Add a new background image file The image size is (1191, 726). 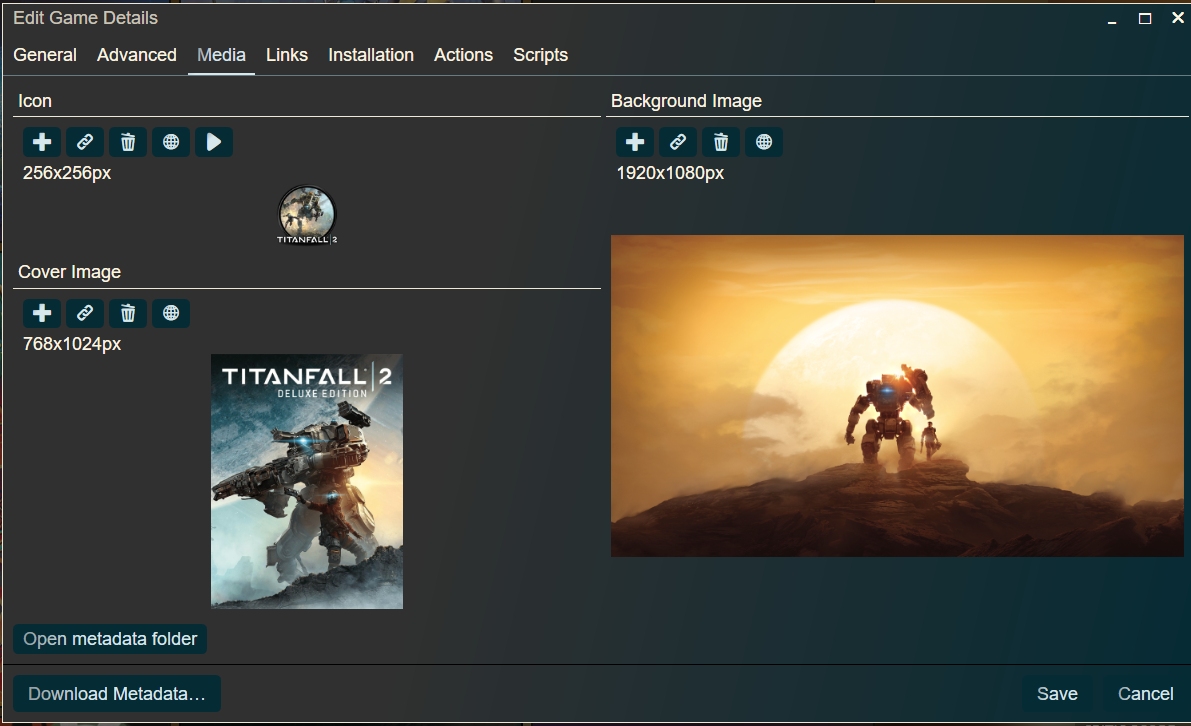pos(634,142)
